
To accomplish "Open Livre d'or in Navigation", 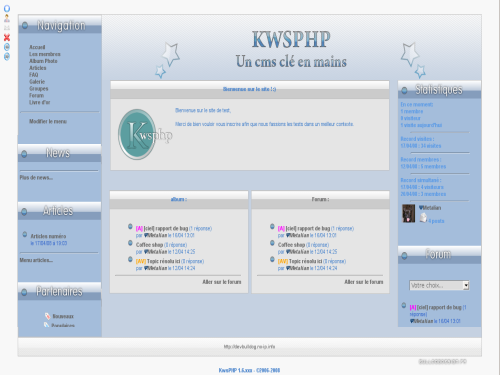I will (x=39, y=102).
